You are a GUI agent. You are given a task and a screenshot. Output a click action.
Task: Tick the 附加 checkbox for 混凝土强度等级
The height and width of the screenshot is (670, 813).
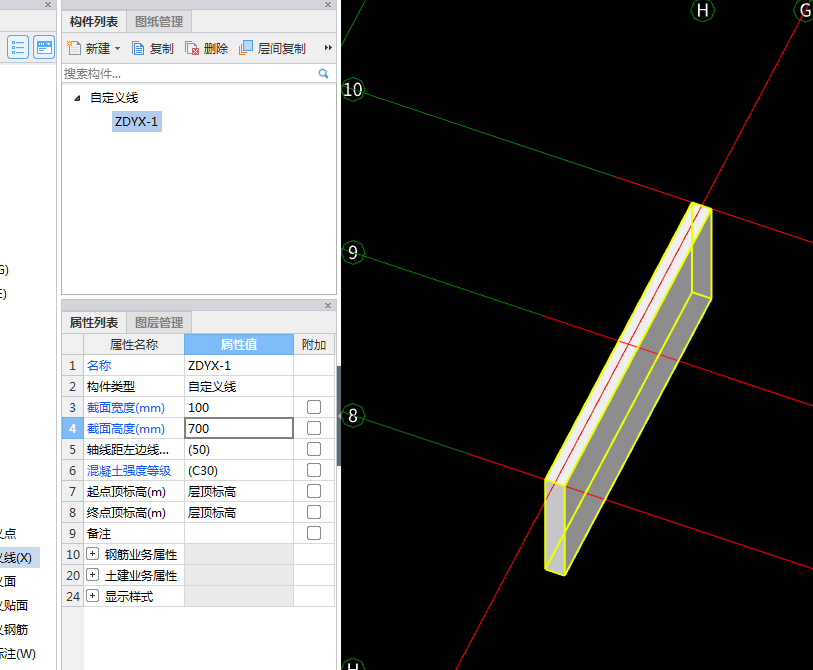click(314, 470)
